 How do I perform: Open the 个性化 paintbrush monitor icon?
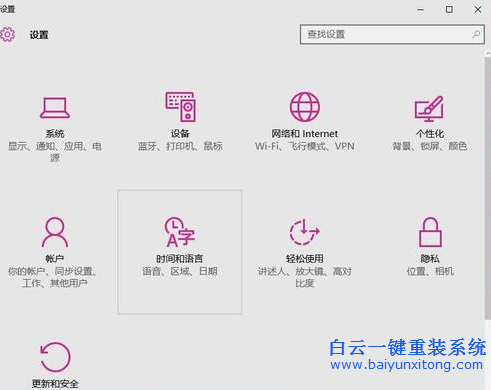coord(429,108)
